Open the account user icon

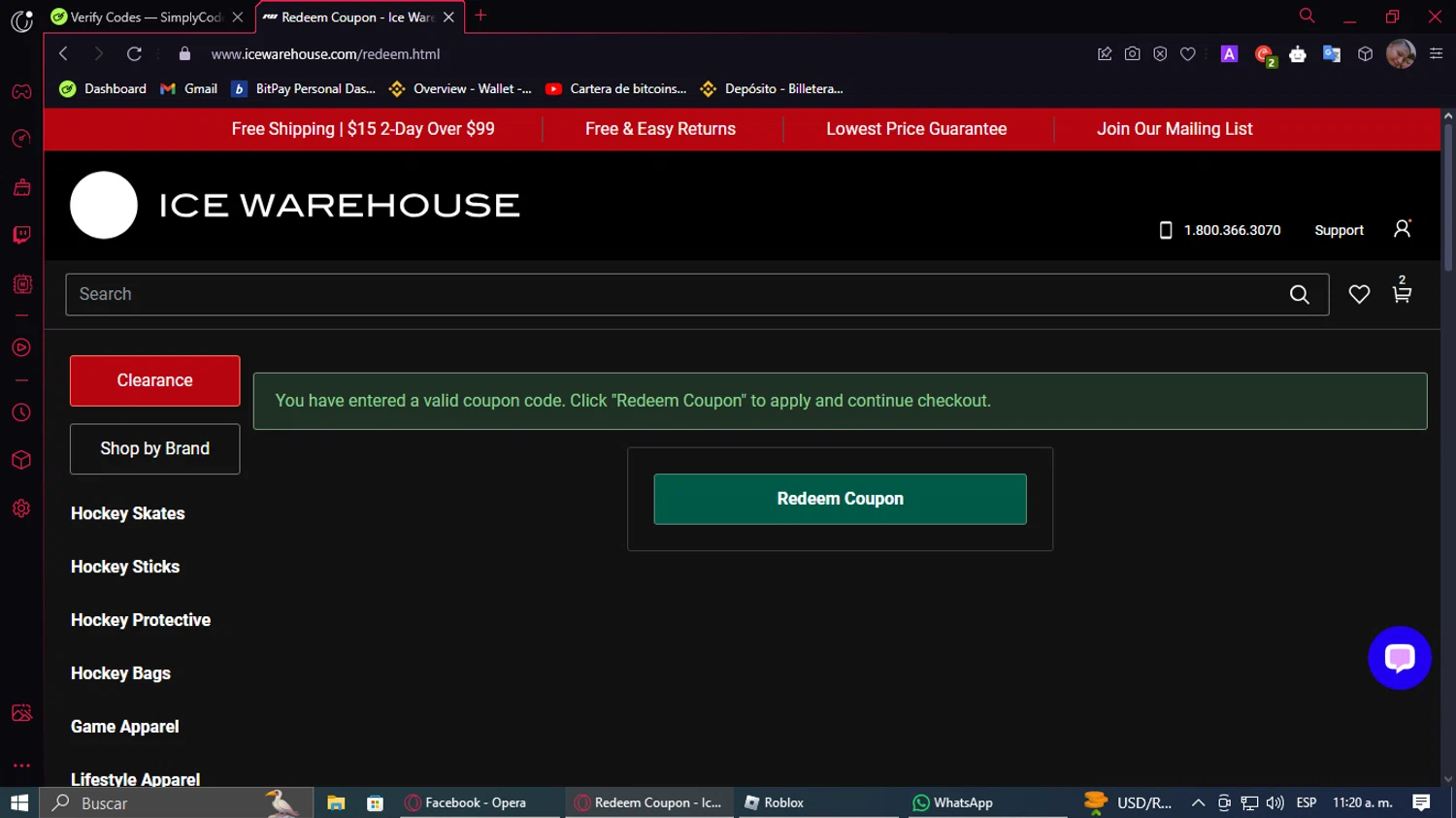point(1402,229)
